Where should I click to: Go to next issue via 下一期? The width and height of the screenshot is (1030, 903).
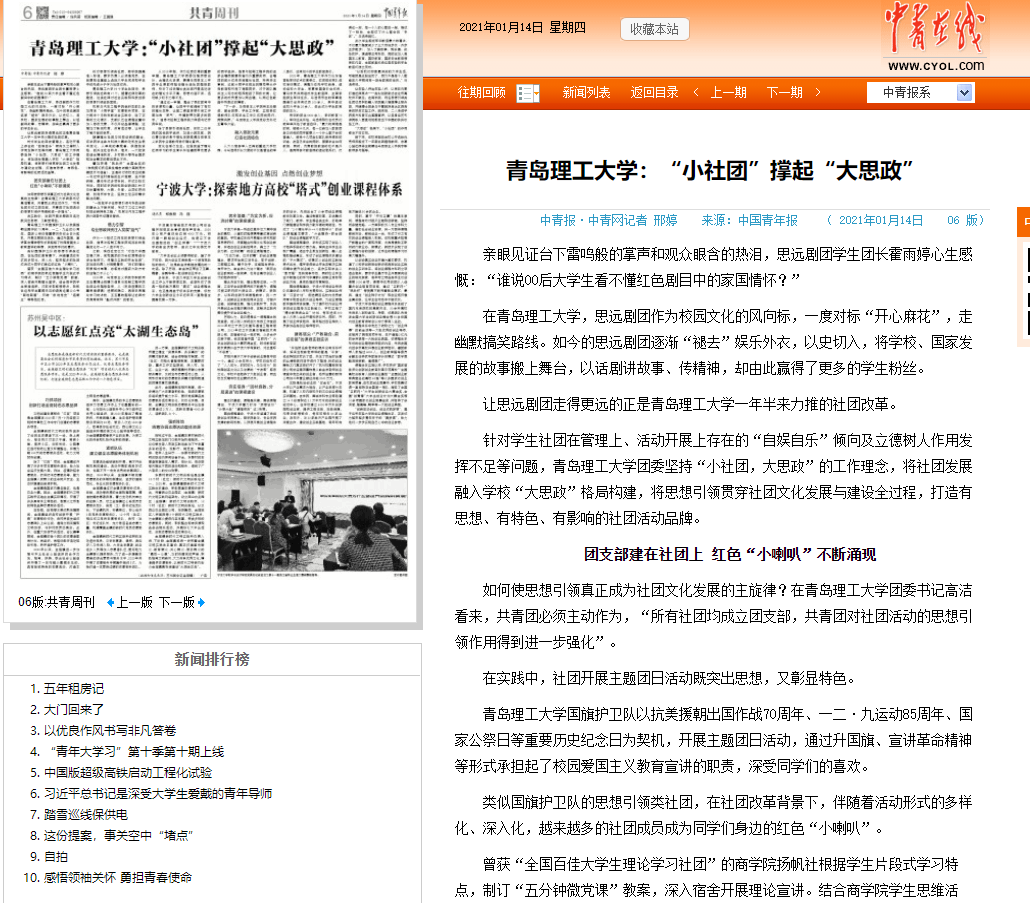(784, 92)
